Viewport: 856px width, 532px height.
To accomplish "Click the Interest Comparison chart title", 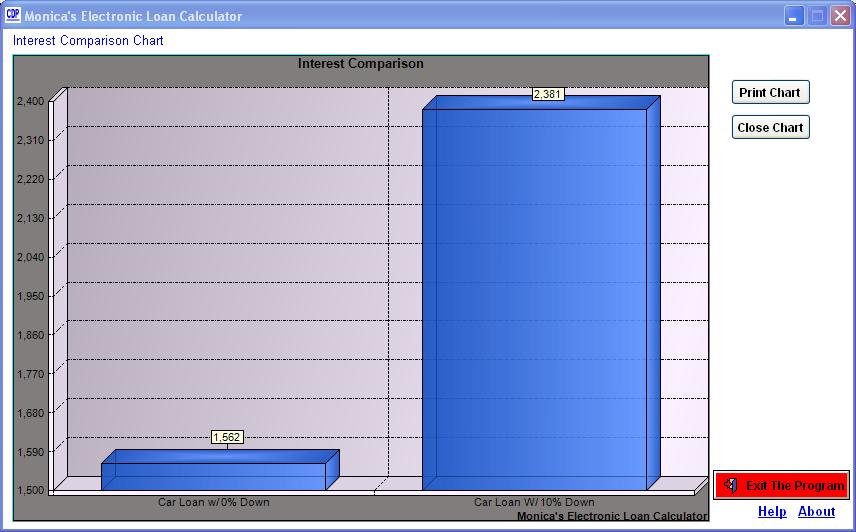I will tap(360, 63).
